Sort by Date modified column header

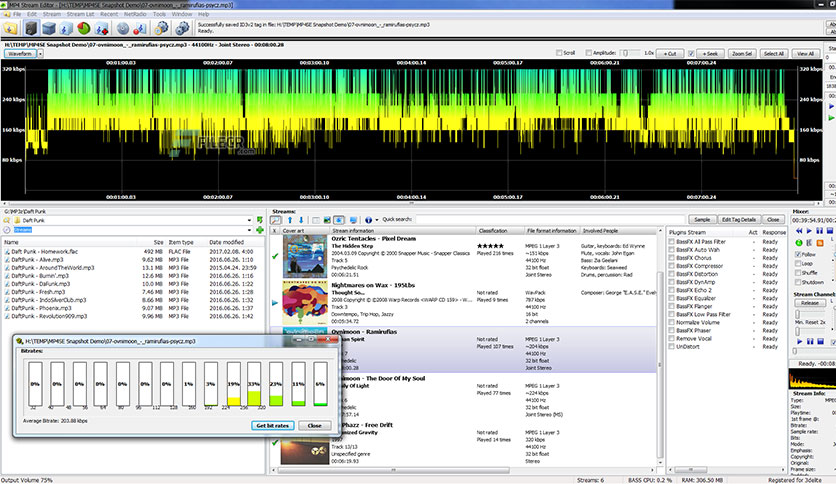point(235,242)
